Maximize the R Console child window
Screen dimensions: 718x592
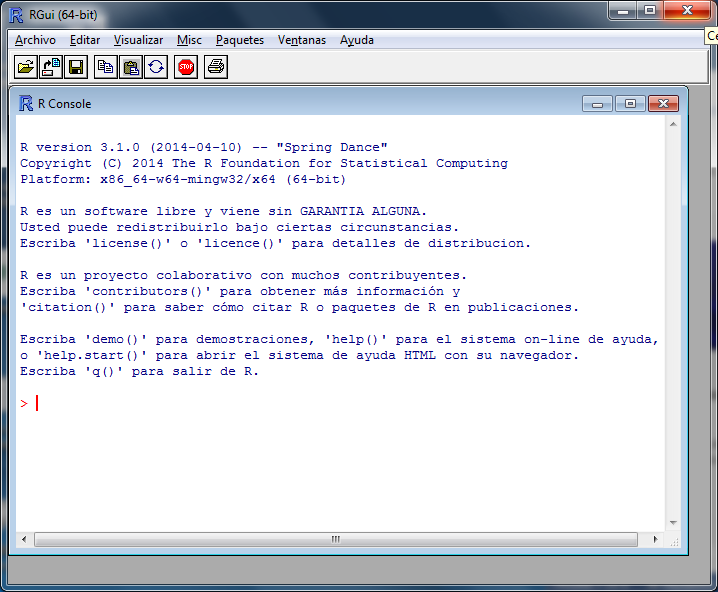pos(630,104)
